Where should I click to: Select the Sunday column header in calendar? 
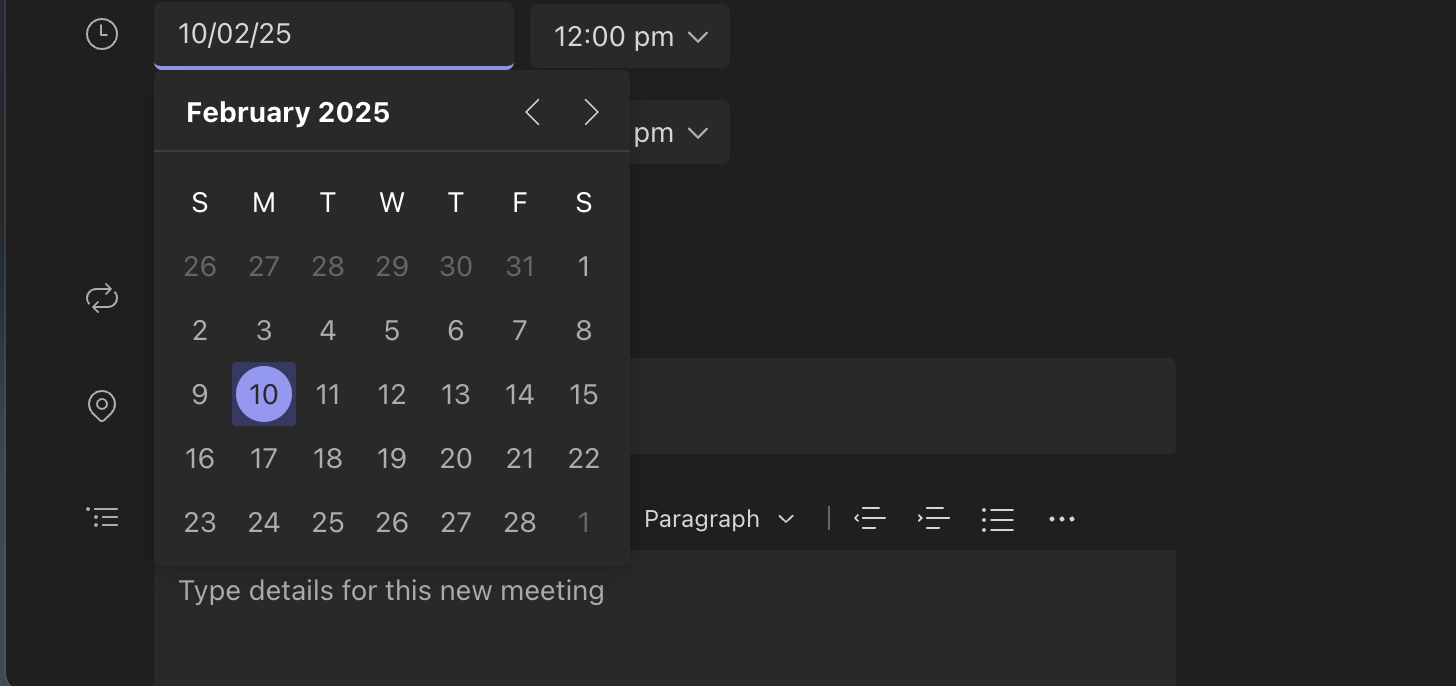click(199, 202)
